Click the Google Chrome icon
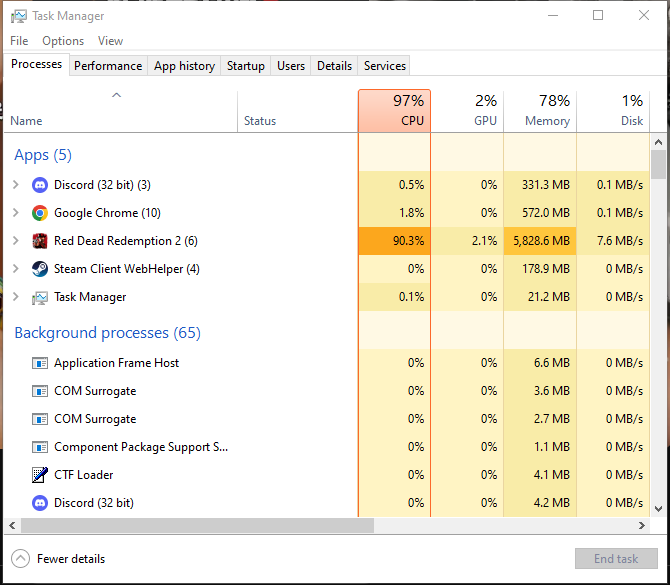Image resolution: width=670 pixels, height=585 pixels. [x=40, y=213]
